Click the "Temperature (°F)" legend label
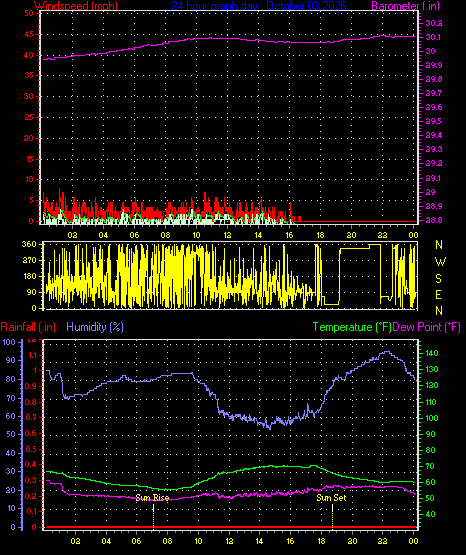The image size is (466, 555). (352, 327)
